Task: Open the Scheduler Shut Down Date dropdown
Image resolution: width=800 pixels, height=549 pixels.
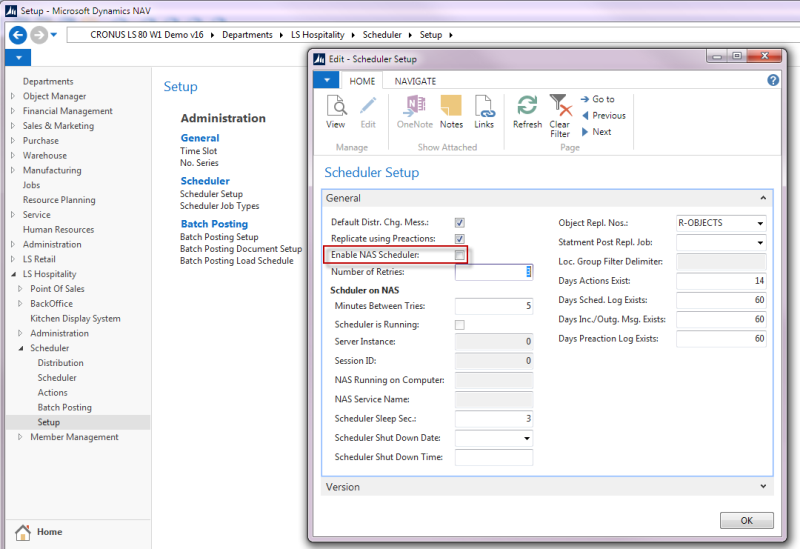Action: pyautogui.click(x=527, y=438)
